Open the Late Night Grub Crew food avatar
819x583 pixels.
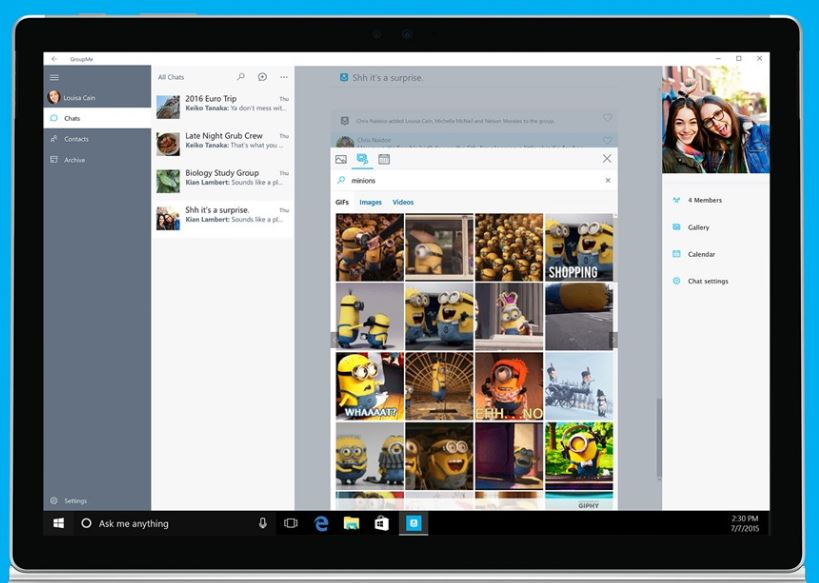[x=168, y=144]
